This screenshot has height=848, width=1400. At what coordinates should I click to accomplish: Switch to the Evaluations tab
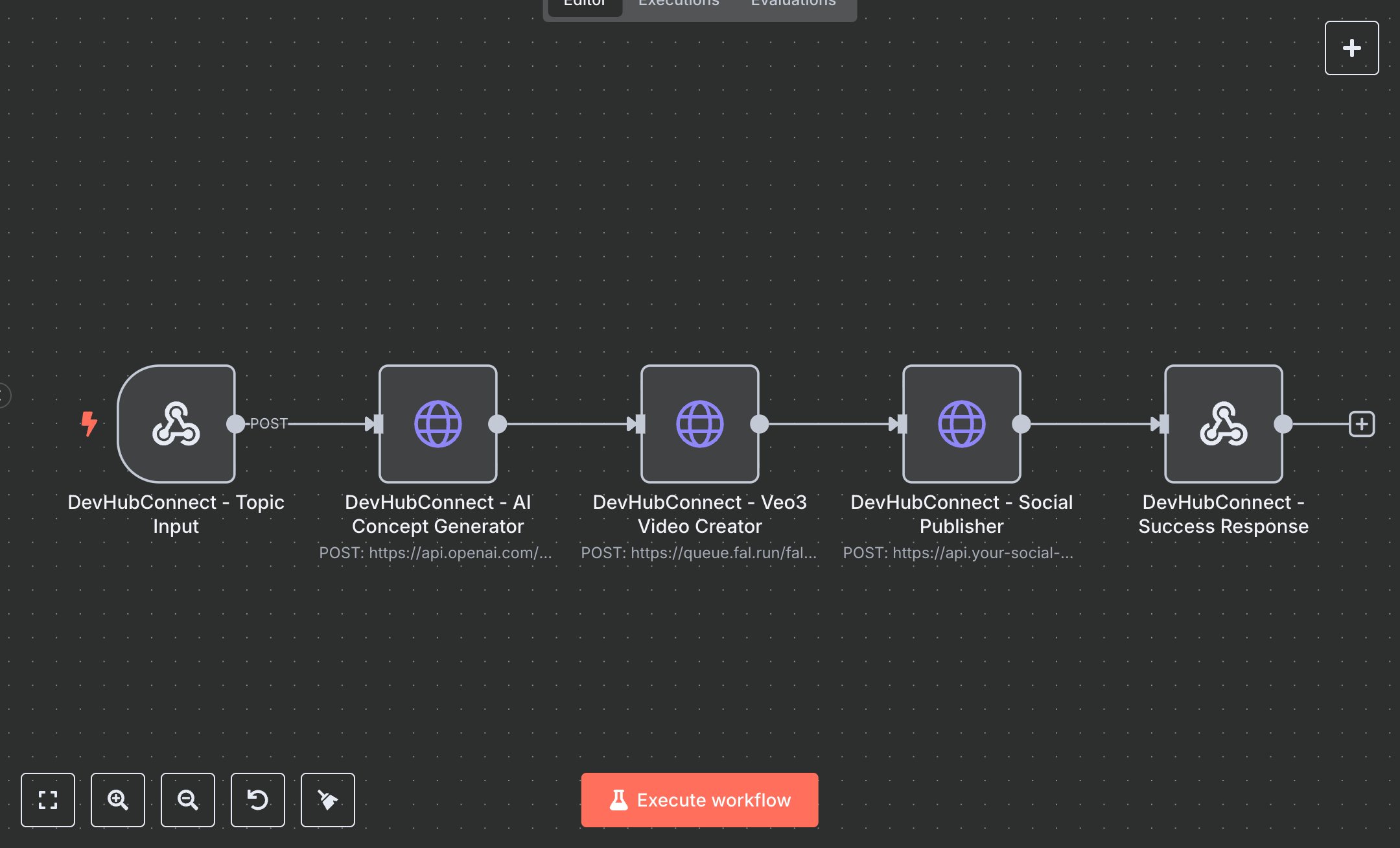792,5
